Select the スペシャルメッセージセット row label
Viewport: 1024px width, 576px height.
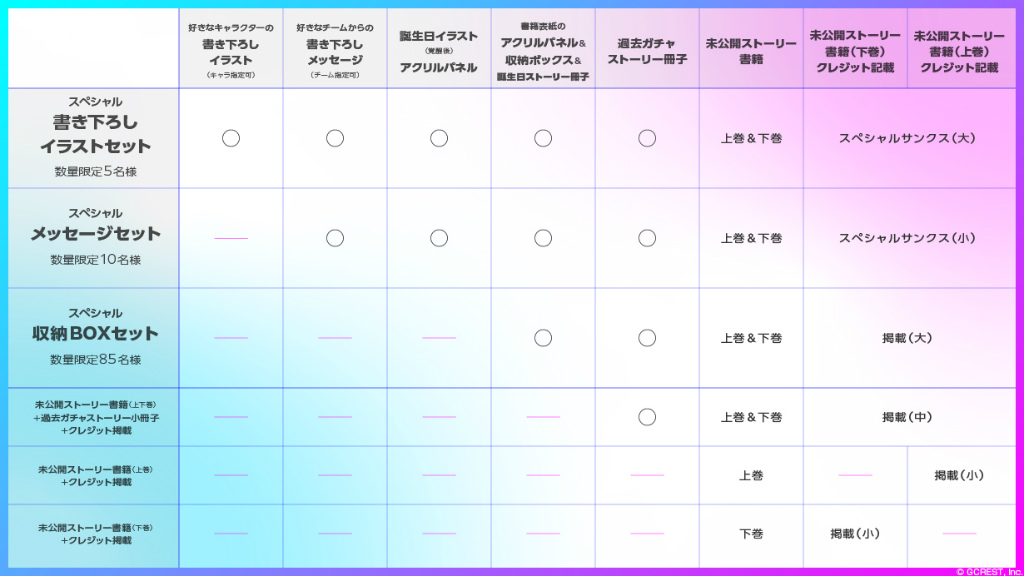tap(96, 234)
